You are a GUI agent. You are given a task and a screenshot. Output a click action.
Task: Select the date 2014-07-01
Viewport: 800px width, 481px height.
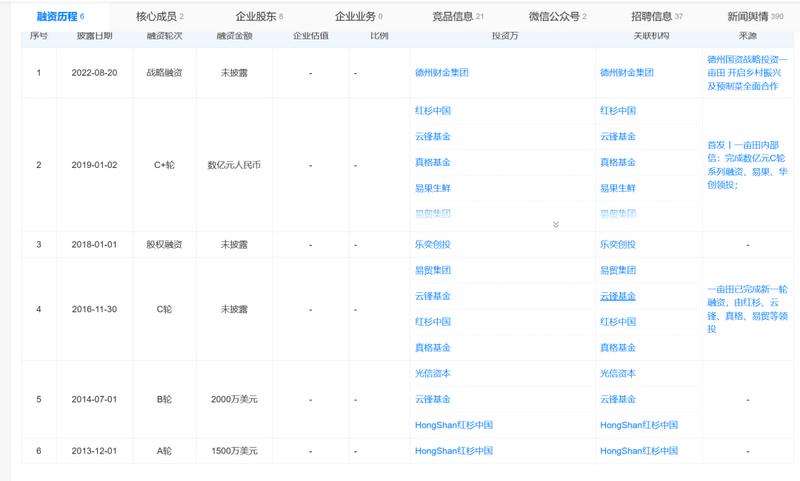point(94,399)
